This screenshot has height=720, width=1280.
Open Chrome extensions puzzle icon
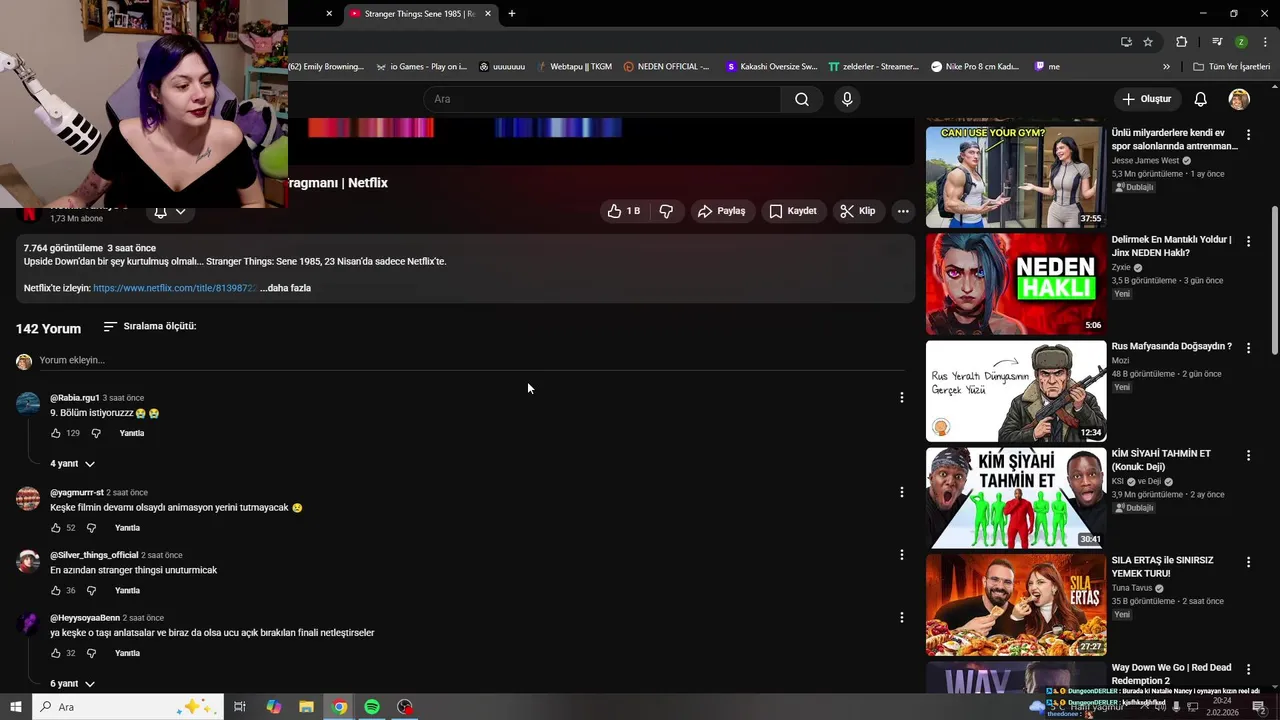pos(1181,42)
